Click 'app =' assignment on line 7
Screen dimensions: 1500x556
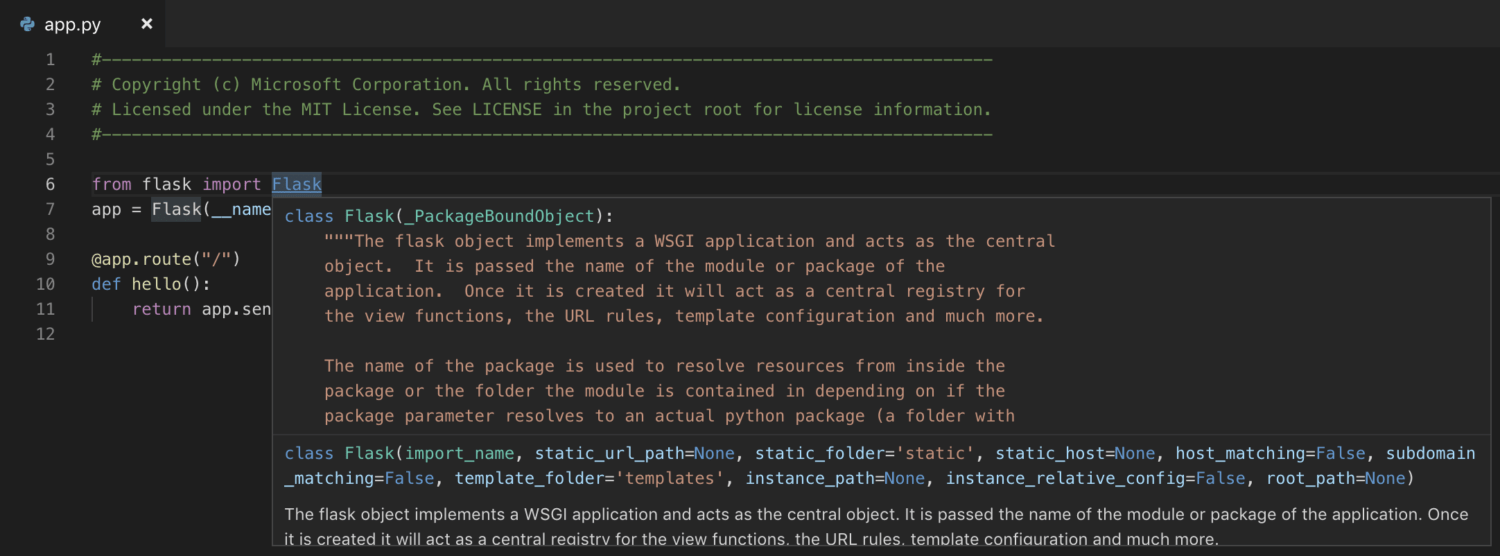[116, 209]
